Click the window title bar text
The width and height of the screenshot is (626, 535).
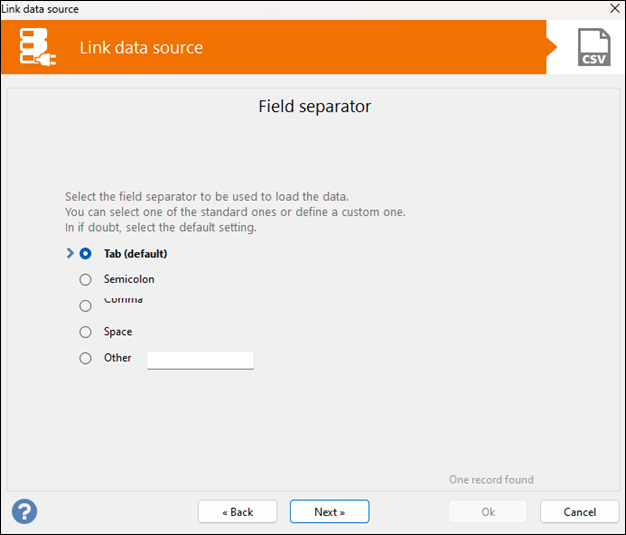40,9
